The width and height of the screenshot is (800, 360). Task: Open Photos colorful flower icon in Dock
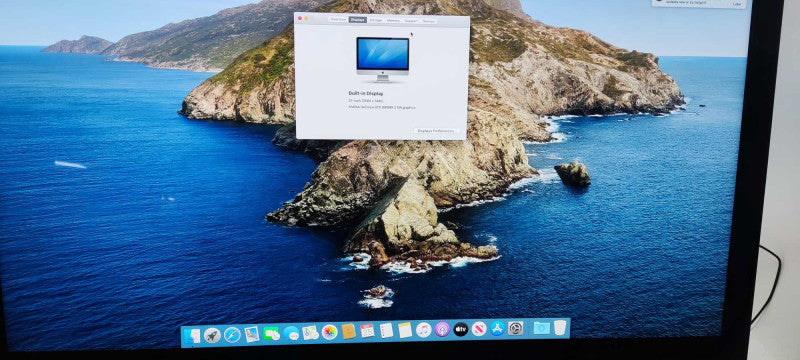tap(330, 332)
